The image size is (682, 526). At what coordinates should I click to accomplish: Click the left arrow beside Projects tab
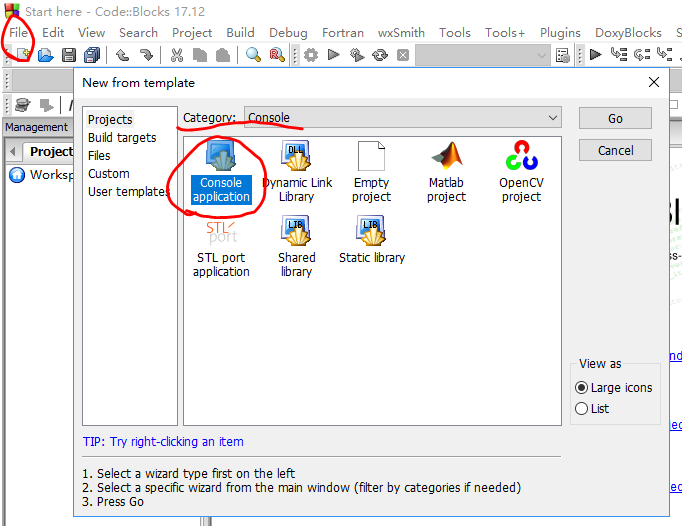(12, 151)
